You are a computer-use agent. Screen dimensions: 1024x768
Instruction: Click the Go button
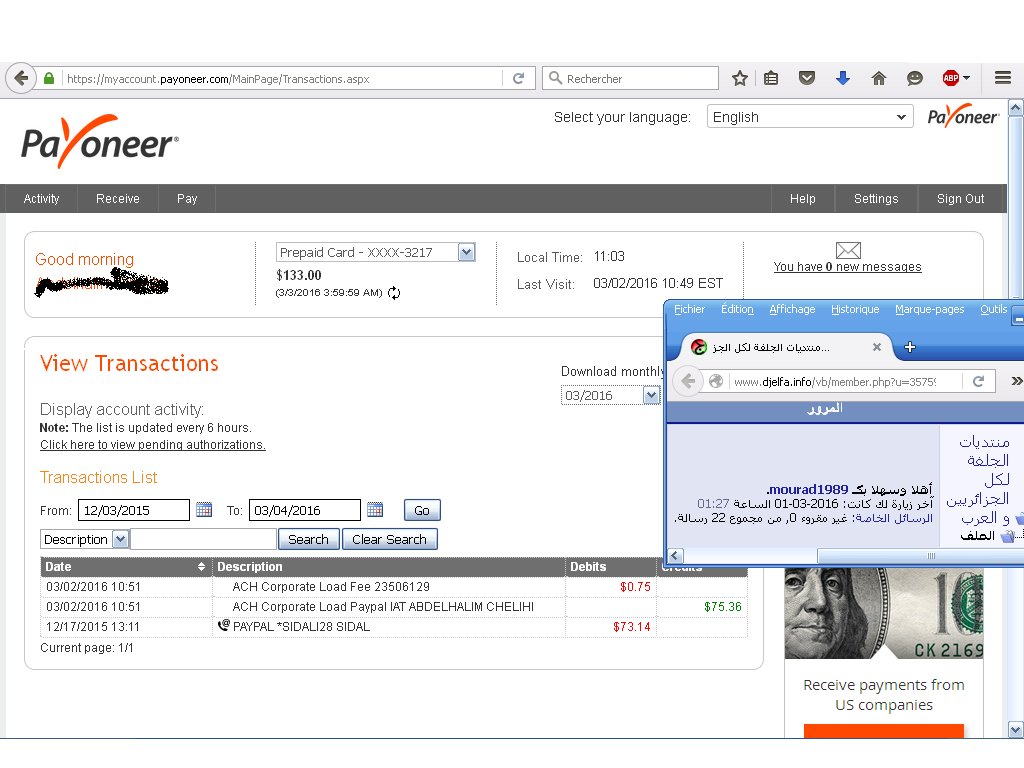tap(422, 510)
